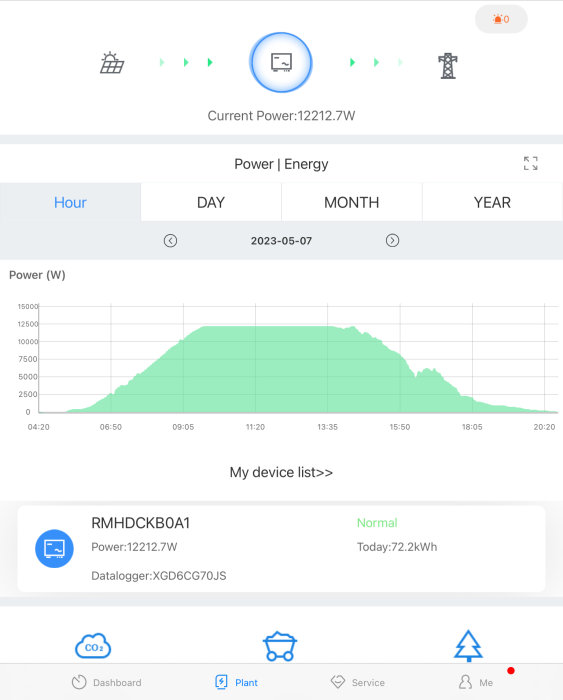Viewport: 563px width, 700px height.
Task: Tap the coal cart icon
Action: 280,646
